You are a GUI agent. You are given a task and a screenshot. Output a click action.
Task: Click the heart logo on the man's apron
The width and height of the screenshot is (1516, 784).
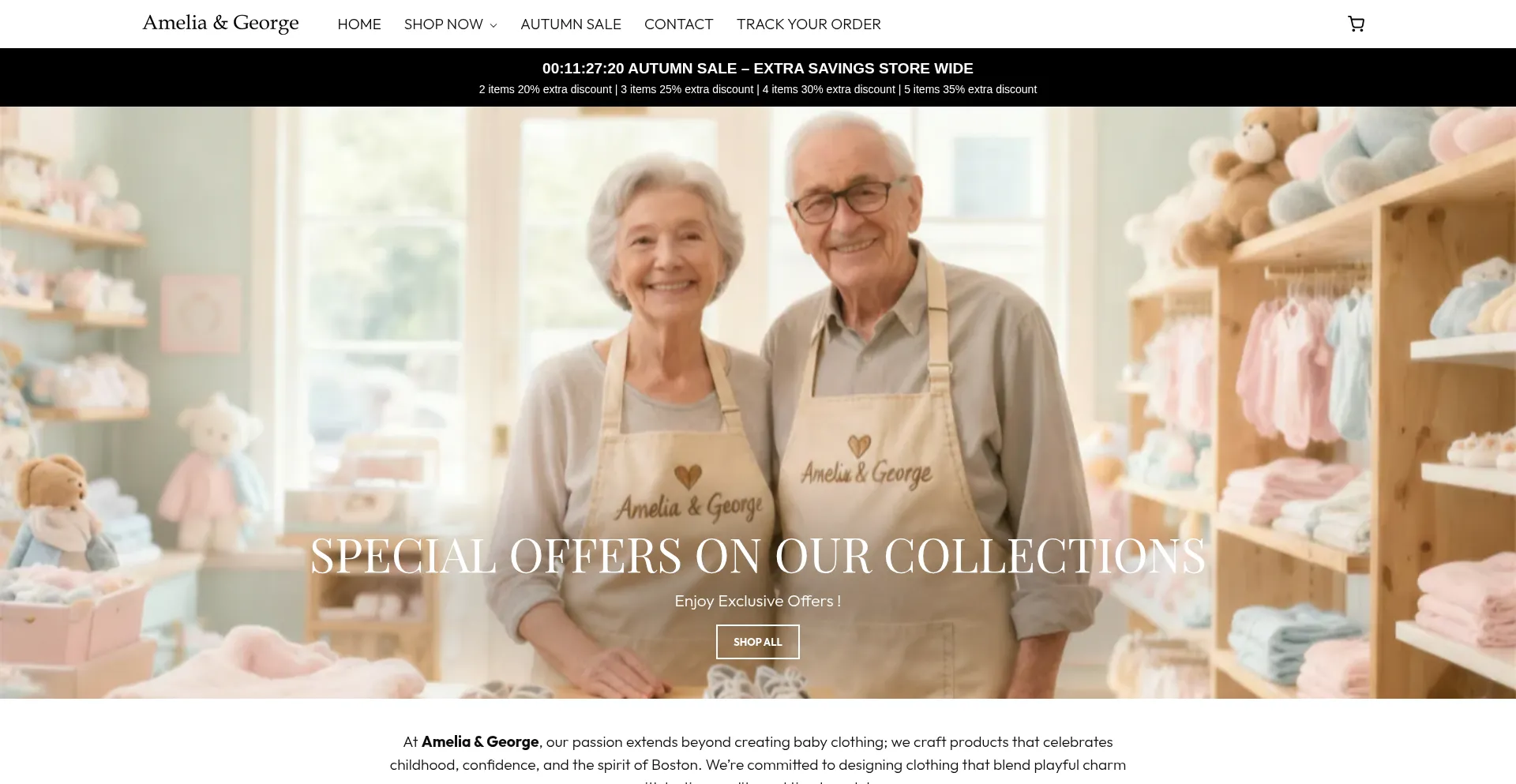point(859,446)
